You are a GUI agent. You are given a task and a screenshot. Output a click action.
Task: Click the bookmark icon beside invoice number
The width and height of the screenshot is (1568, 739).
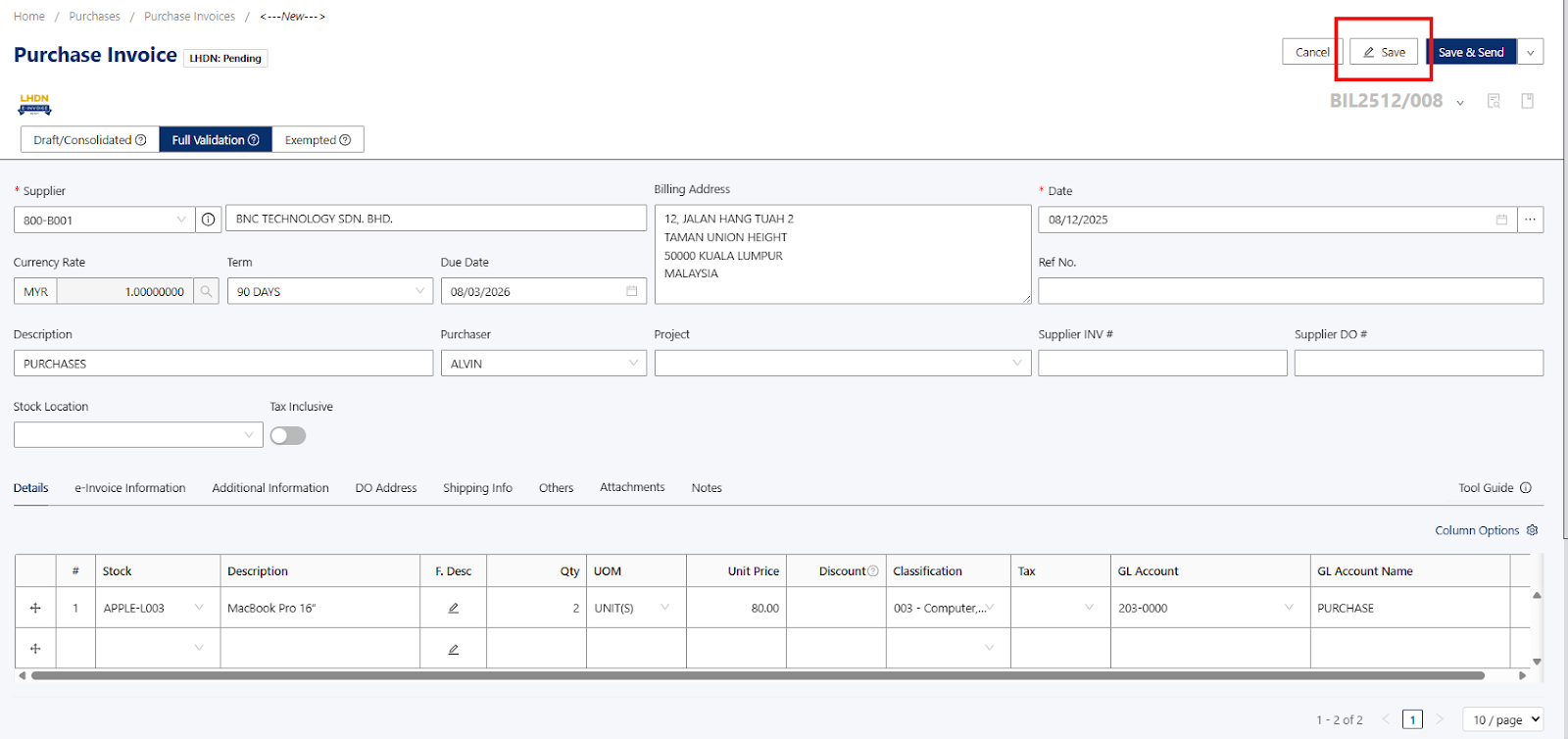click(1527, 101)
